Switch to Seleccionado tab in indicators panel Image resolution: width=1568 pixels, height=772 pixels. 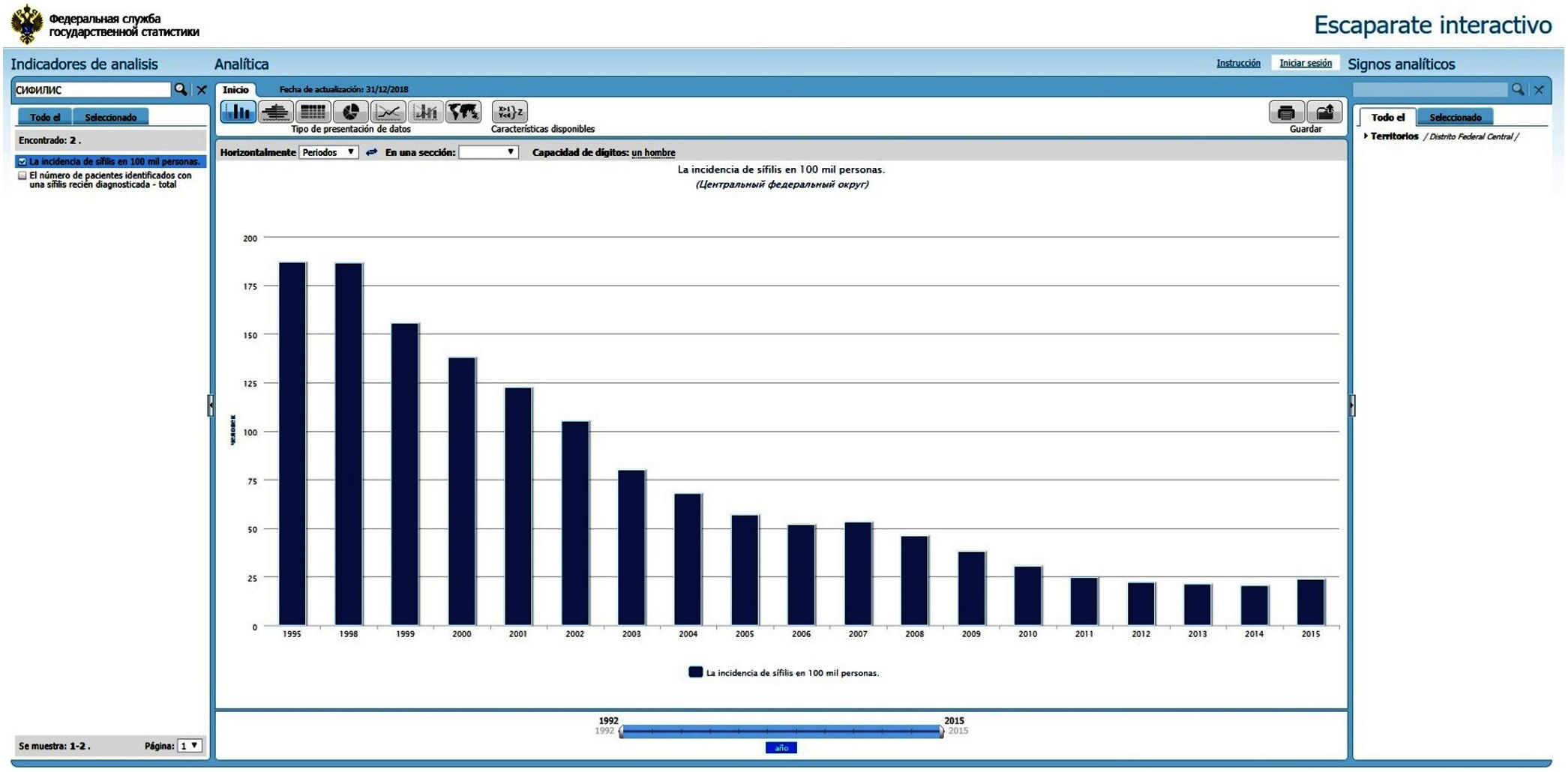coord(110,118)
